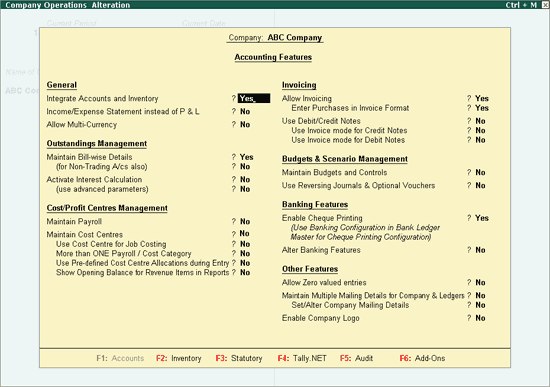This screenshot has height=387, width=550.
Task: Open F5 Audit features
Action: (x=356, y=358)
